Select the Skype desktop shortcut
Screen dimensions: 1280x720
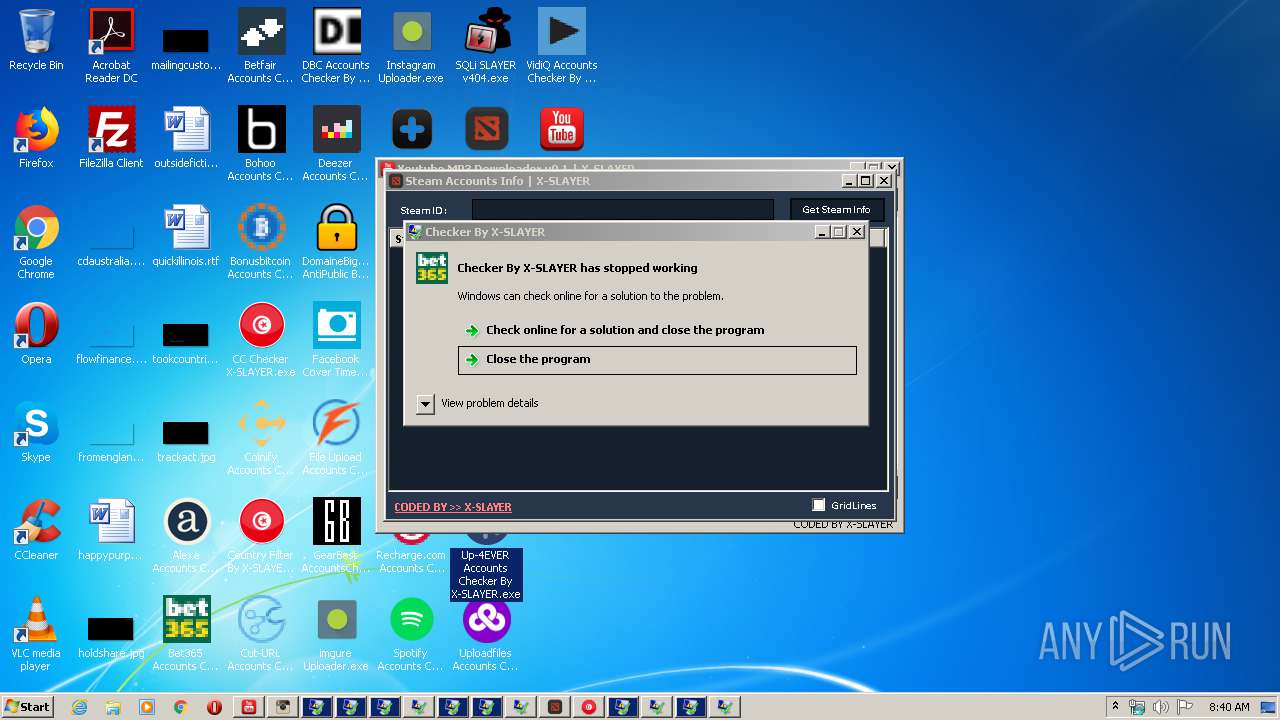(x=36, y=432)
